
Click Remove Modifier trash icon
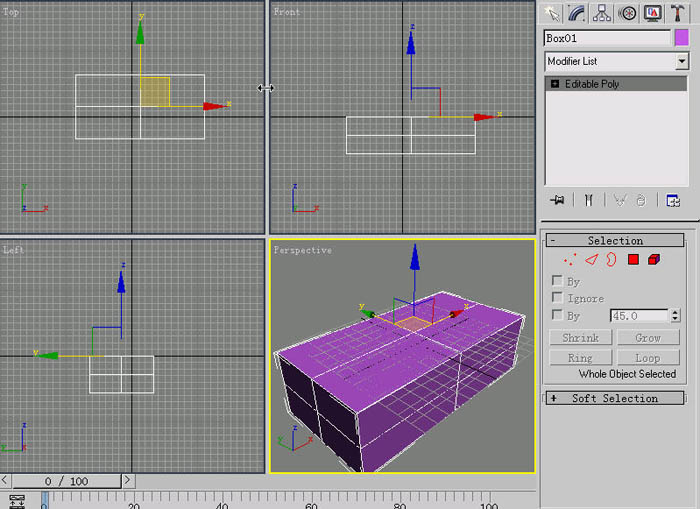click(641, 200)
